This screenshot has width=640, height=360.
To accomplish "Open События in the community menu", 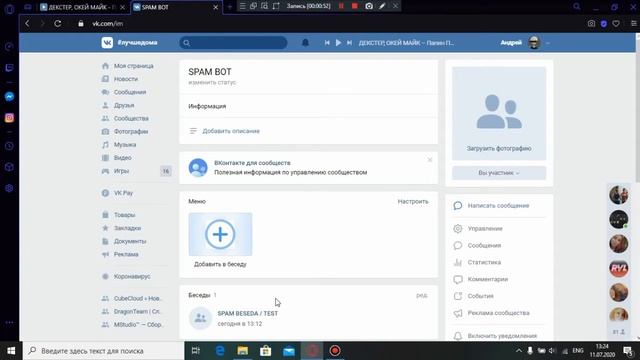I will [x=480, y=296].
